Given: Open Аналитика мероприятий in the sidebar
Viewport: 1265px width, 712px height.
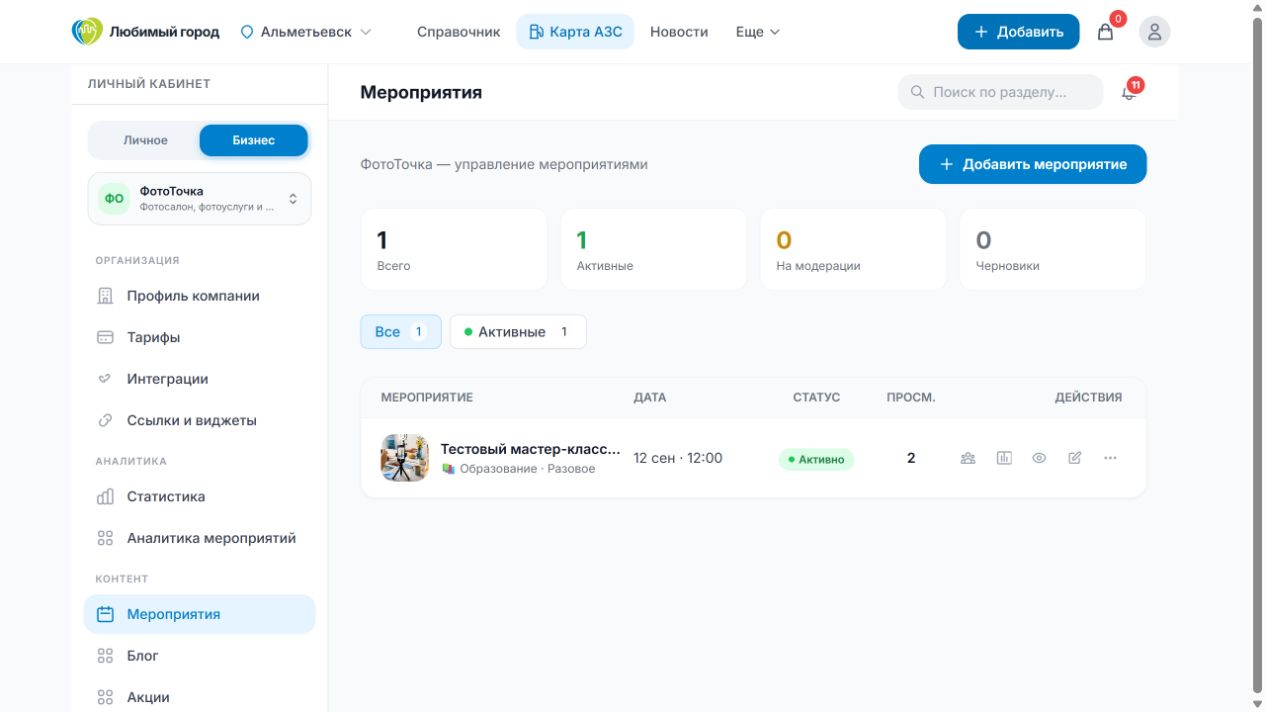Looking at the screenshot, I should point(200,538).
